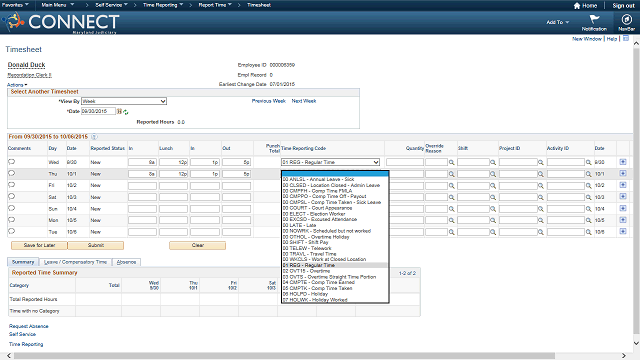The width and height of the screenshot is (640, 360).
Task: Add a row with plus icon for 9/30
Action: point(623,162)
